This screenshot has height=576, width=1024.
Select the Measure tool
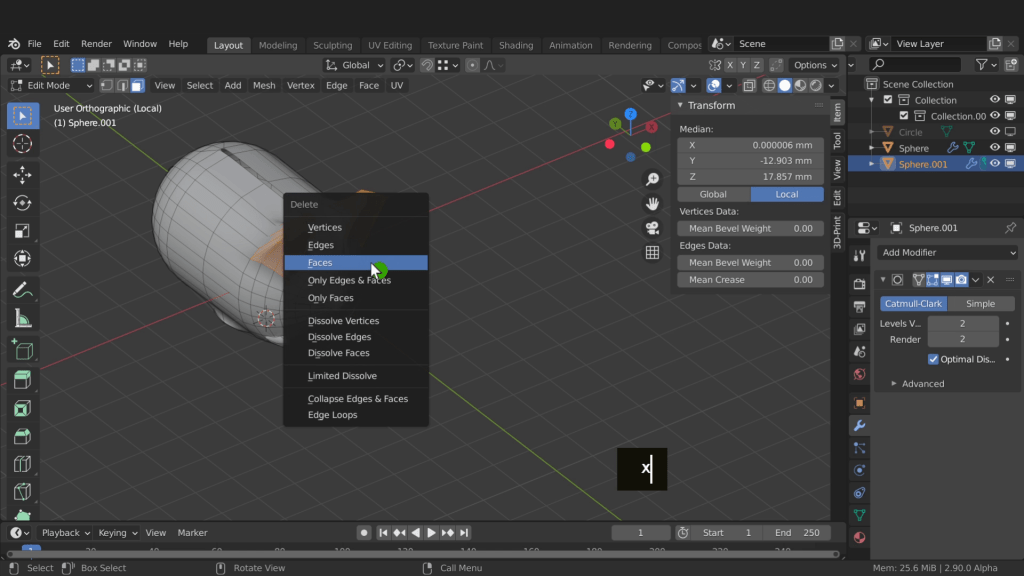coord(22,319)
